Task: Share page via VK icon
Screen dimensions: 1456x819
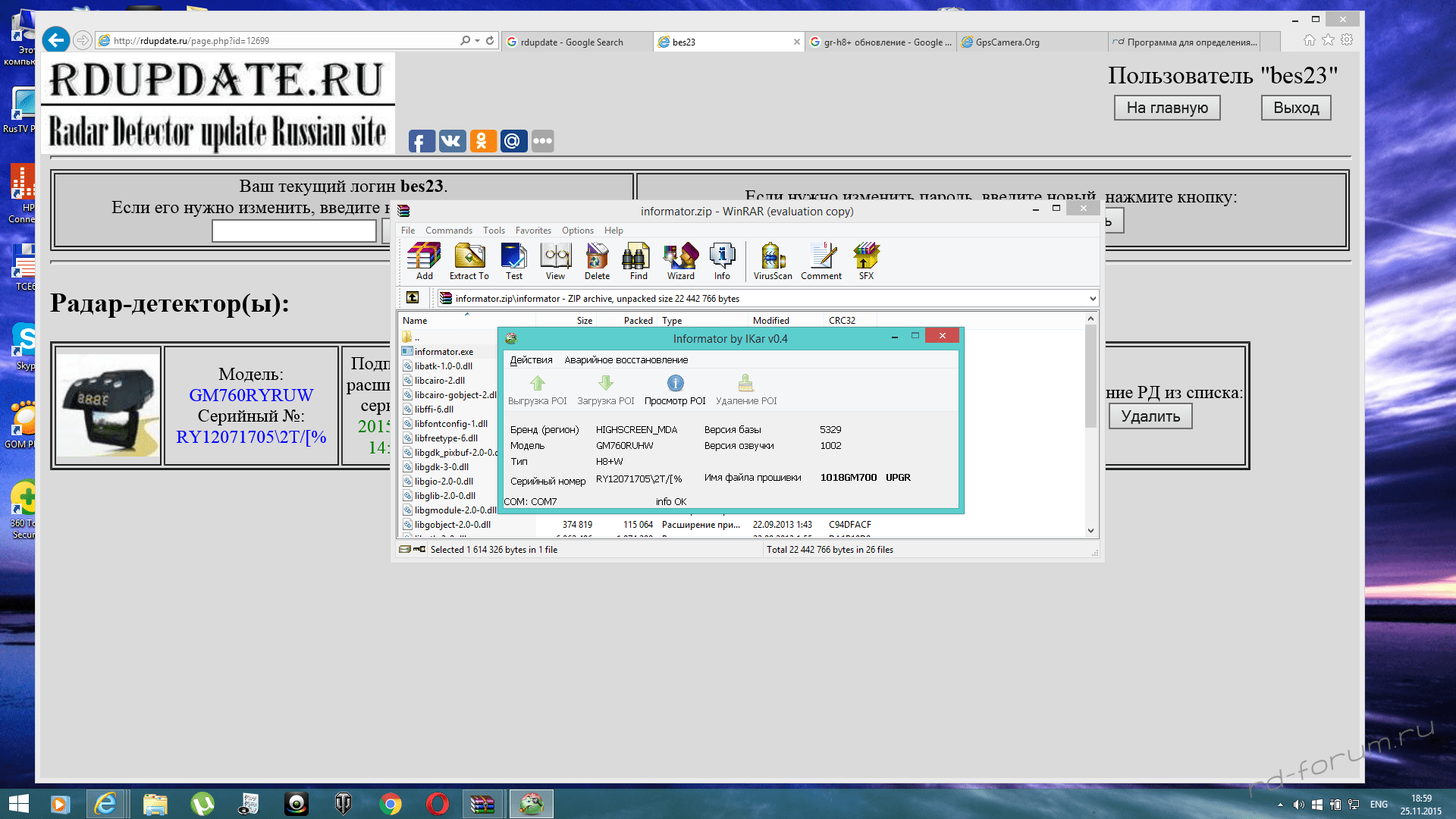Action: 452,141
